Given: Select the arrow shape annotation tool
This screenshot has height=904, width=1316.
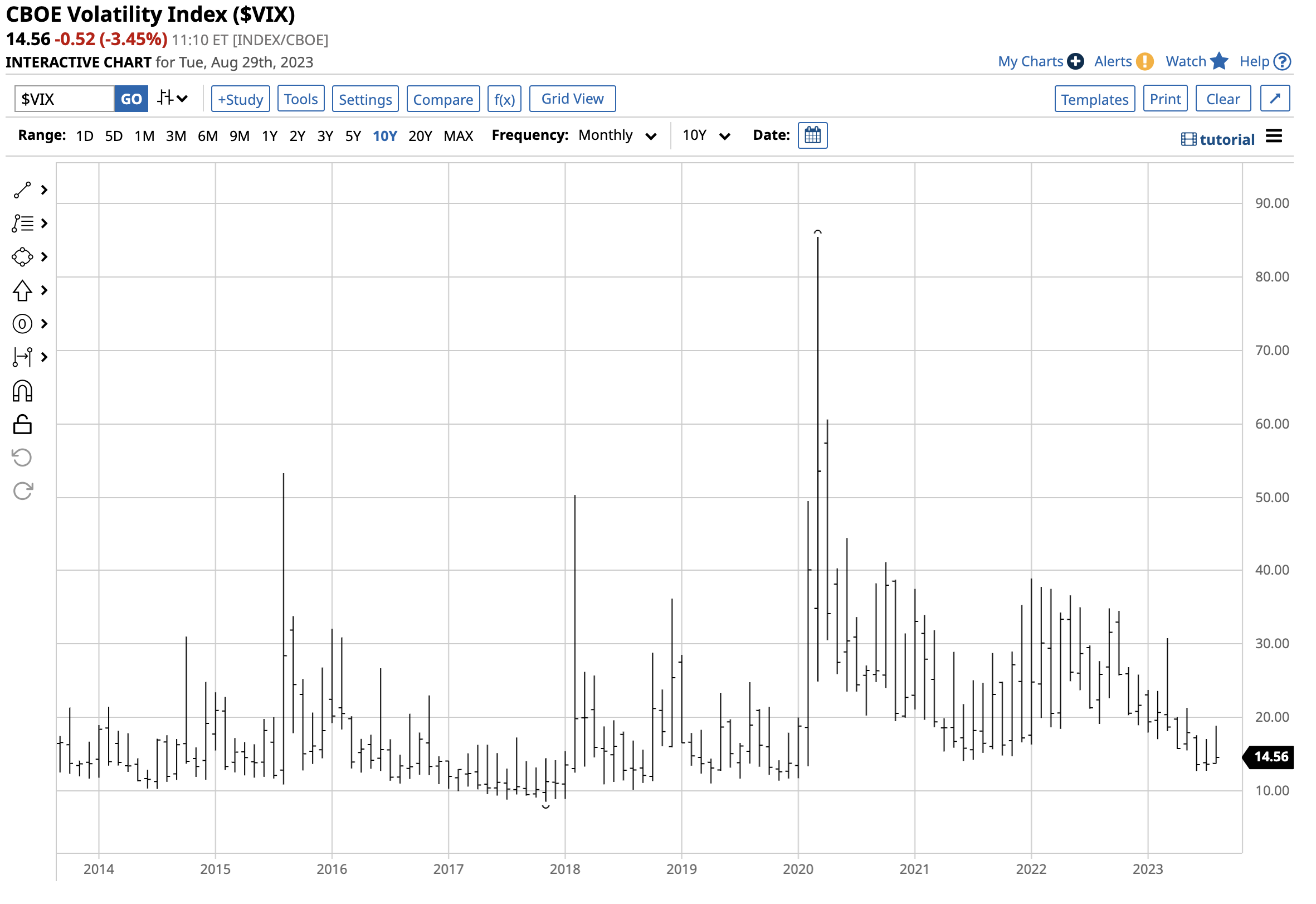Looking at the screenshot, I should (x=23, y=291).
